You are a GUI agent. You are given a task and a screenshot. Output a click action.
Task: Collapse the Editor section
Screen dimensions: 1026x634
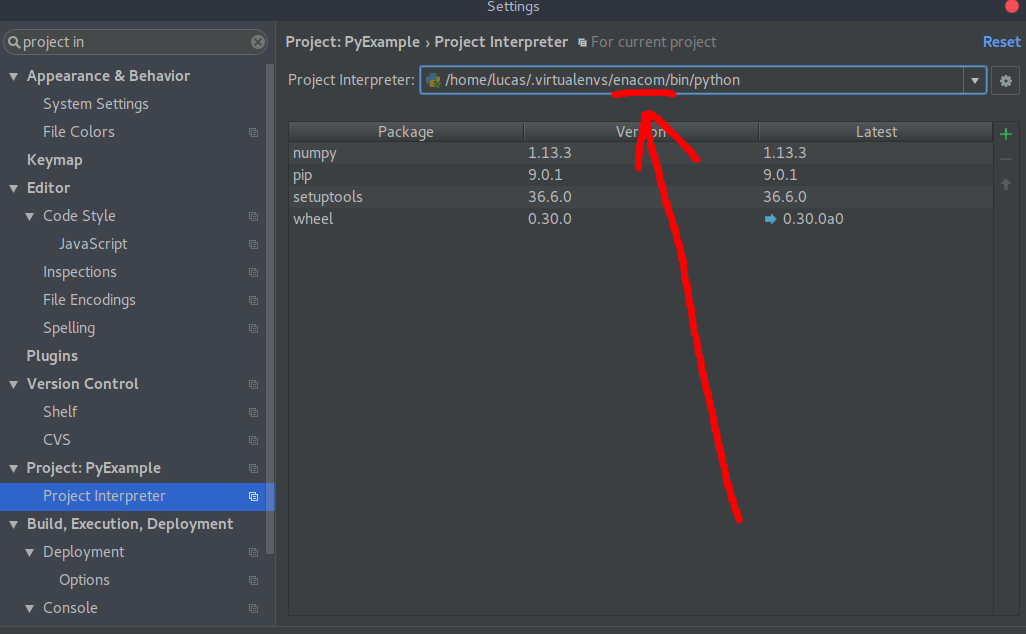click(x=13, y=188)
